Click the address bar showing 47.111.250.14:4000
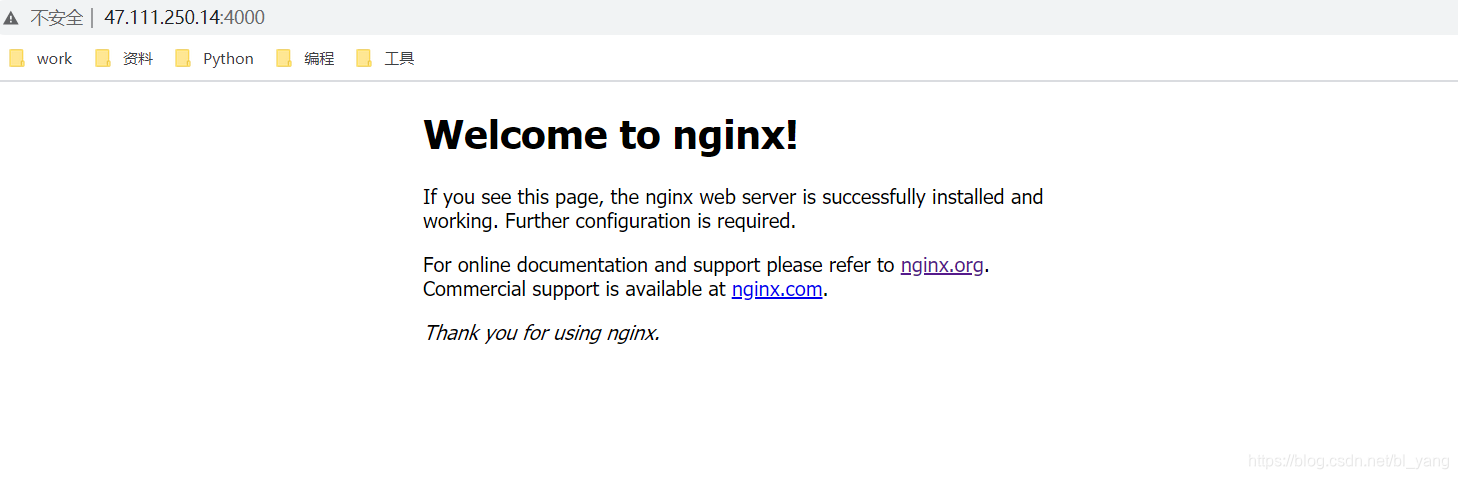1458x479 pixels. pyautogui.click(x=184, y=18)
